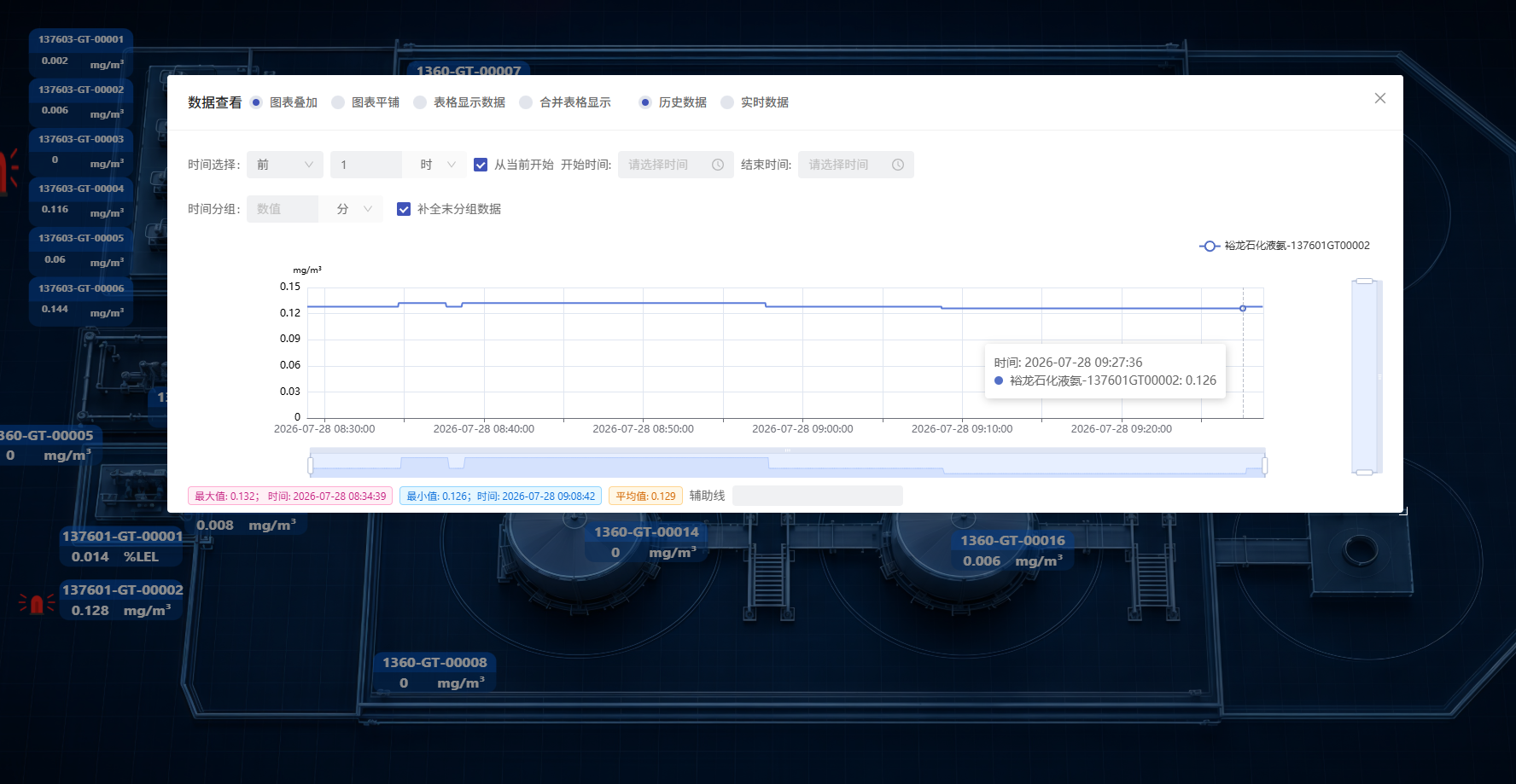1516x784 pixels.
Task: Select sensor card 137603-GT-00002
Action: 81,102
